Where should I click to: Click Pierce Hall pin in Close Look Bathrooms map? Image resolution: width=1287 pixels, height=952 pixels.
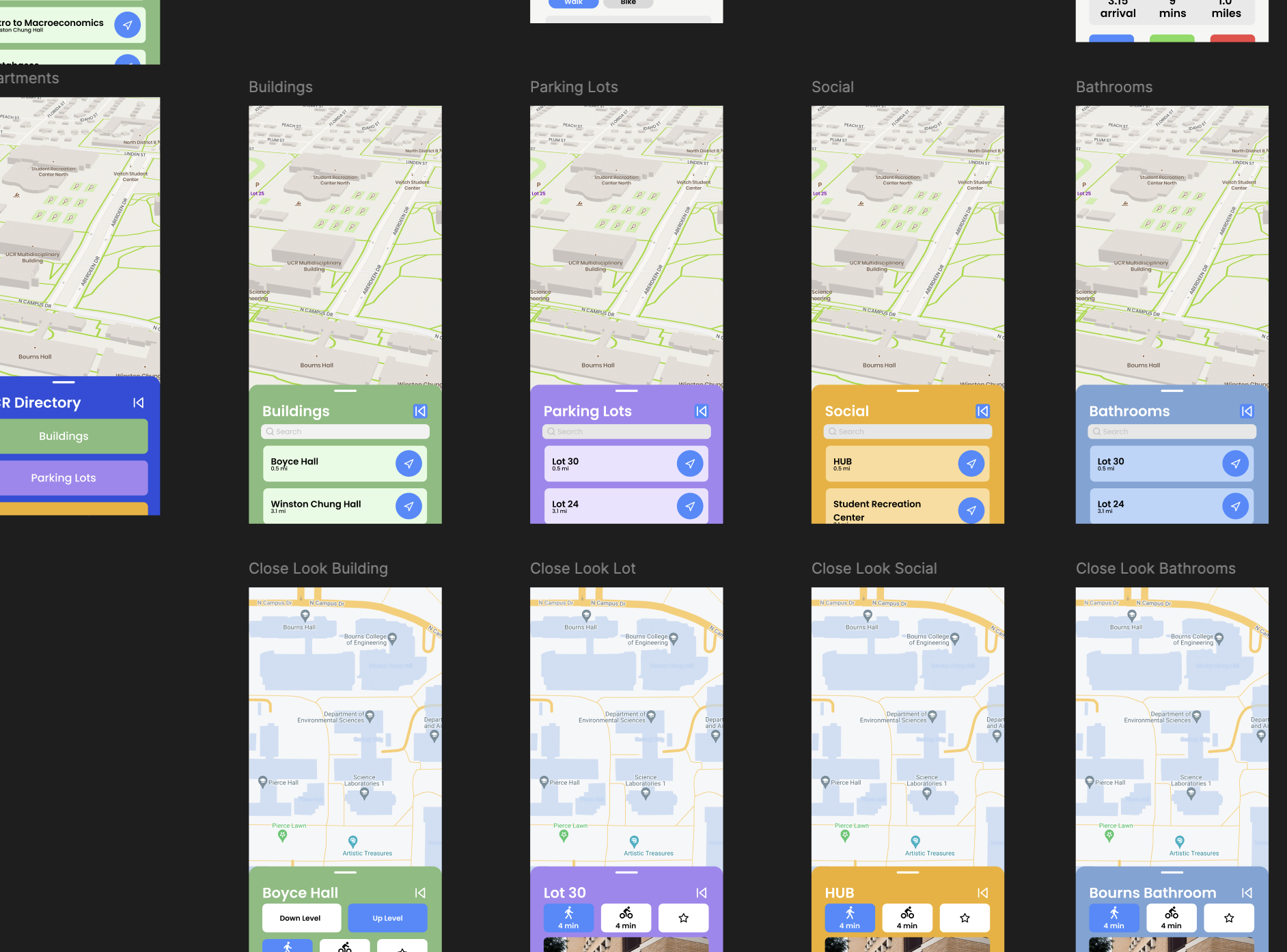1090,783
